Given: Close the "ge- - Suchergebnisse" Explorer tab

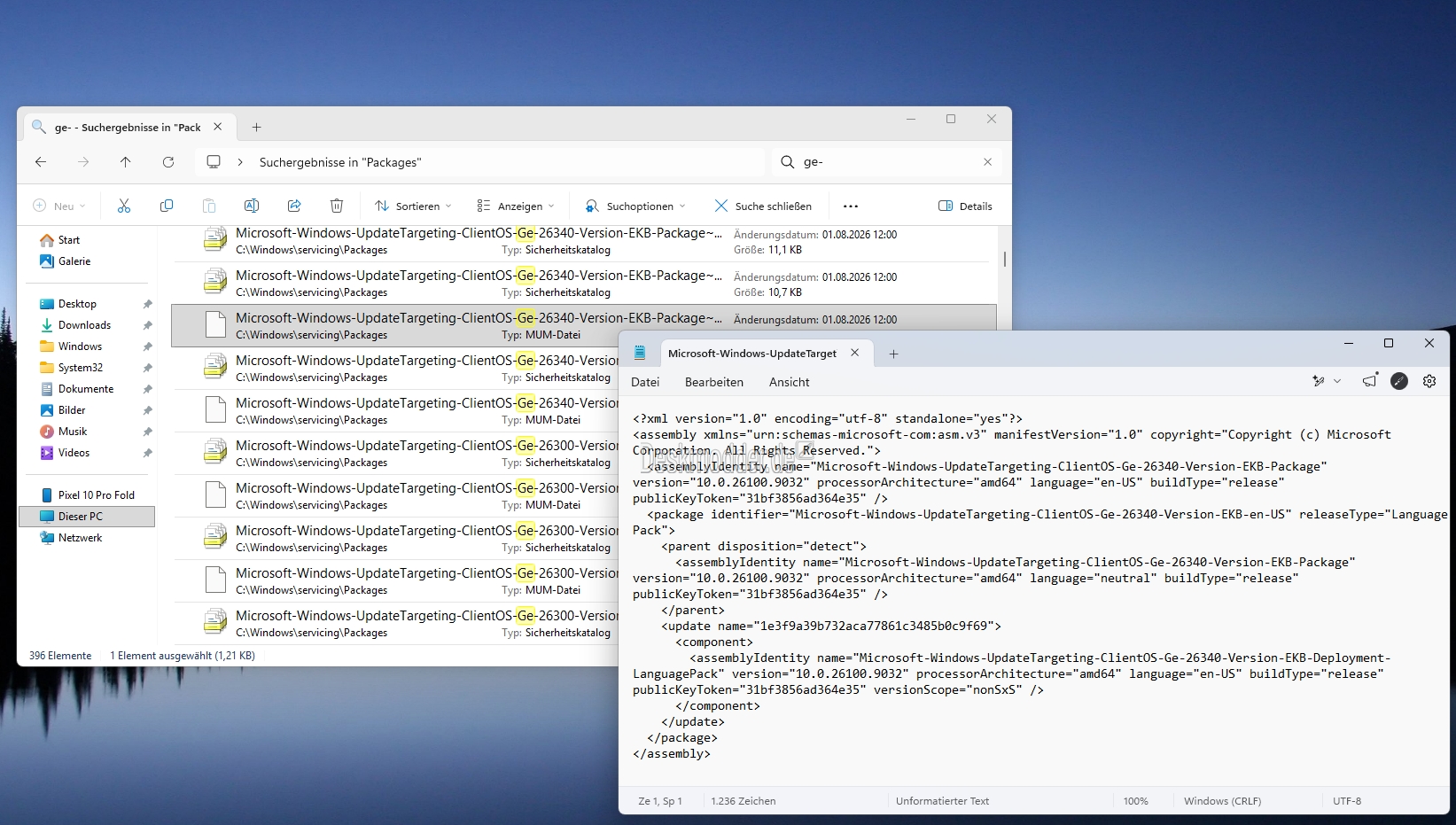Looking at the screenshot, I should [x=218, y=127].
